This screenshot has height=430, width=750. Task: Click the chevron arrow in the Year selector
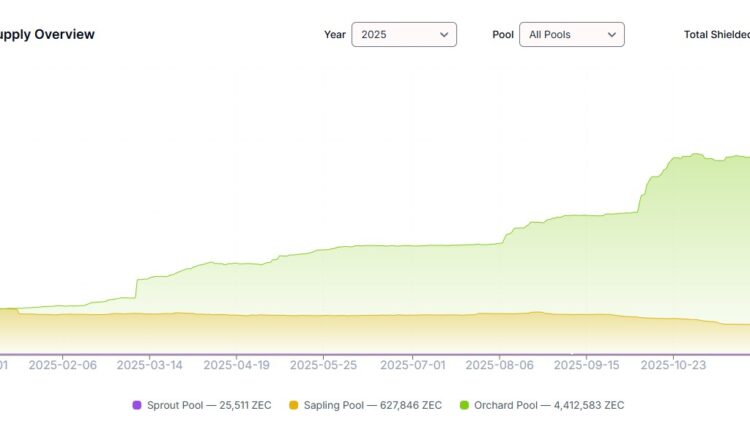tap(444, 34)
